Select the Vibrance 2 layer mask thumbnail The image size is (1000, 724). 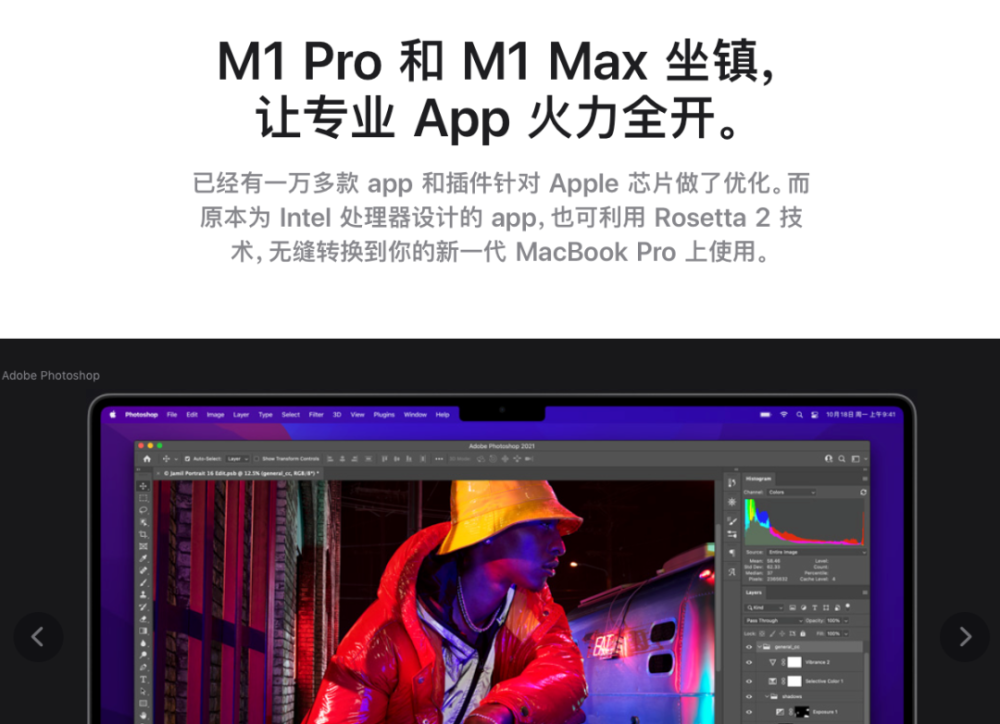(x=795, y=663)
